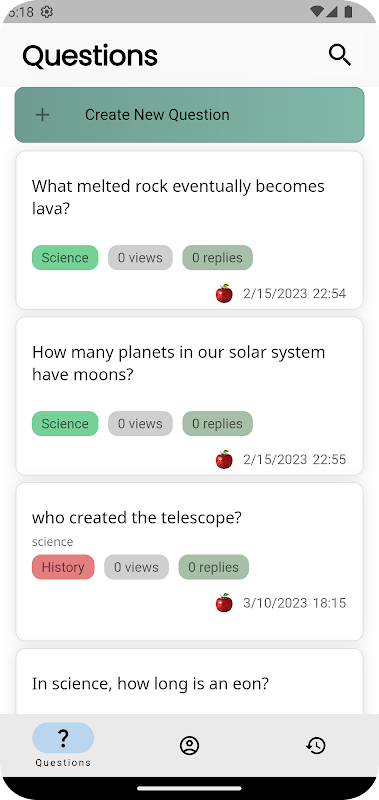The image size is (379, 800).
Task: Open the planets with moons question
Action: (189, 396)
